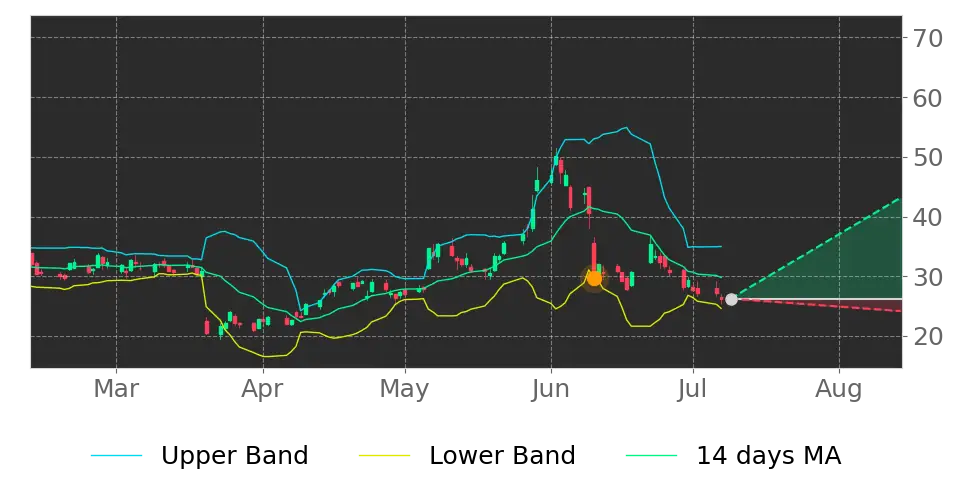Click the white current-price dot in July
Screen dimensions: 972x486
click(731, 299)
